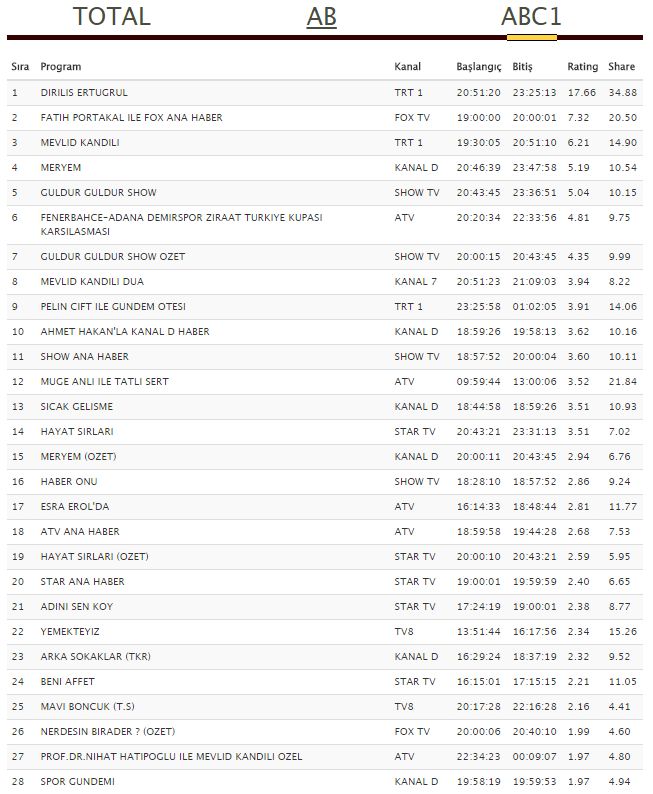This screenshot has height=794, width=653.
Task: Select the SPOR GUNDEMI row
Action: 324,782
